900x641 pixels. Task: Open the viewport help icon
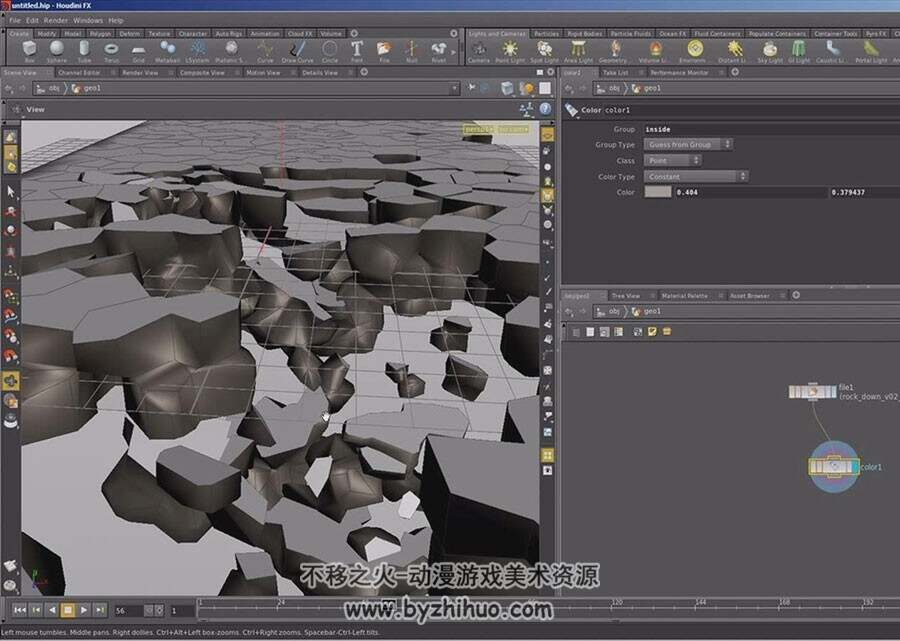coord(545,109)
